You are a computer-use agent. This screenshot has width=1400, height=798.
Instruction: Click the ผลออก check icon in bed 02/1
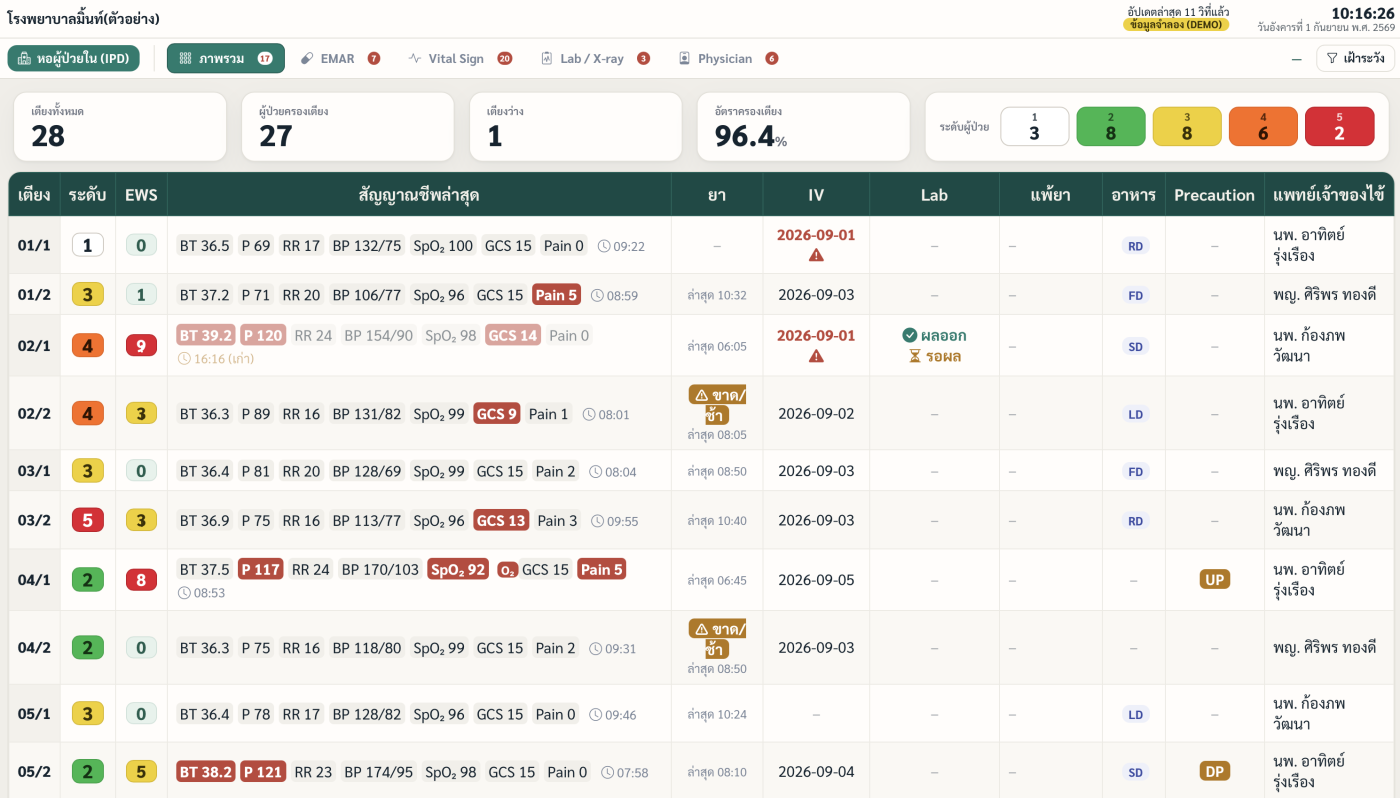click(x=909, y=335)
